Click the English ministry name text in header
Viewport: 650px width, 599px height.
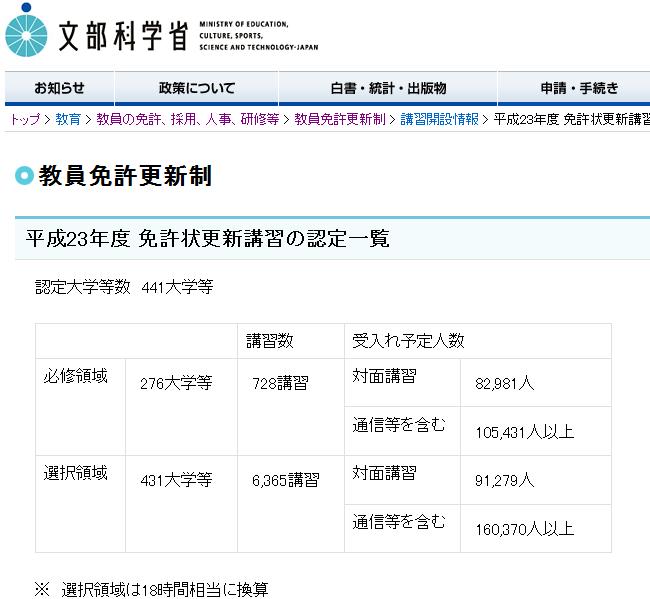(258, 35)
